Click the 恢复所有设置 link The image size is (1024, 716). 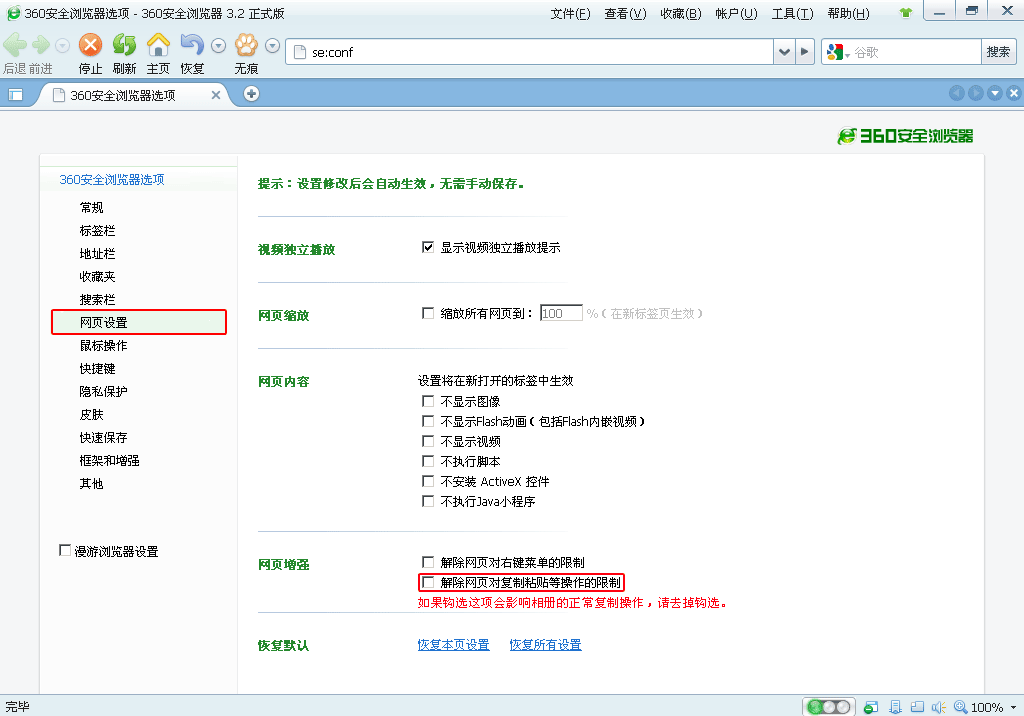pyautogui.click(x=545, y=645)
